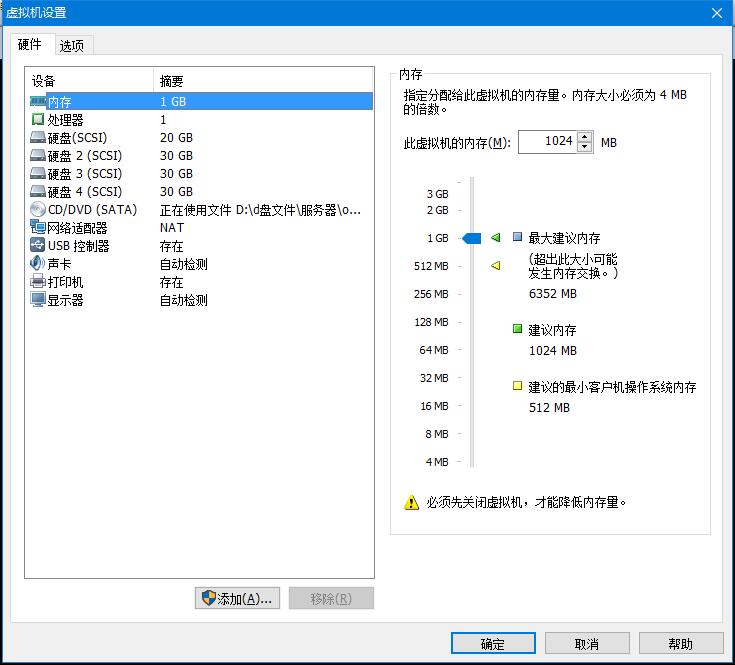This screenshot has height=665, width=735.
Task: Click the blue 最大建议内存 legend square
Action: (517, 236)
